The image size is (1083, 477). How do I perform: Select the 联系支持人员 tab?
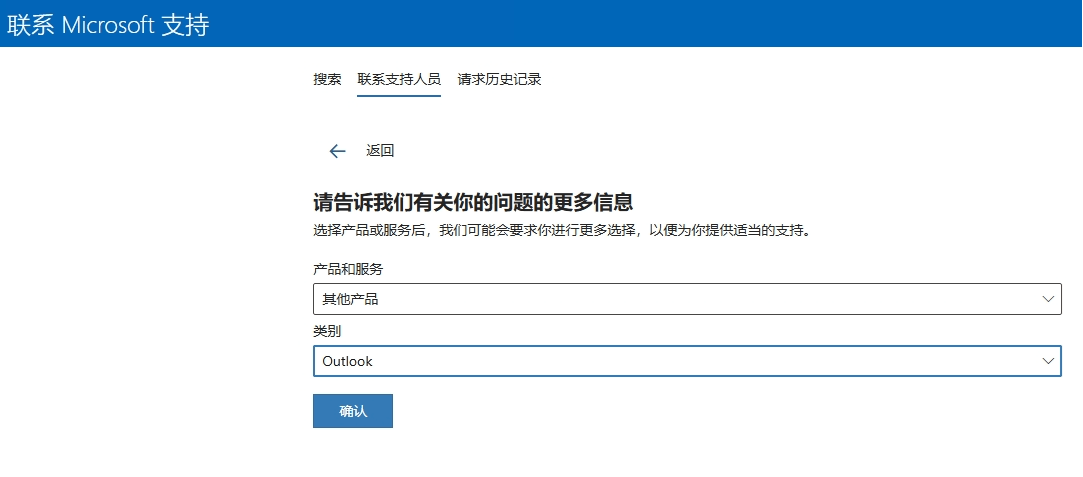coord(399,79)
